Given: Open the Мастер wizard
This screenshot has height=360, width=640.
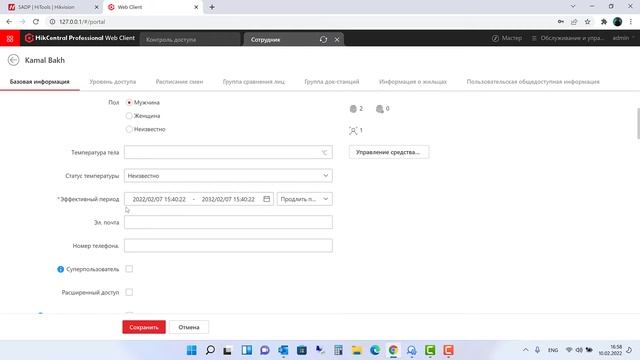Looking at the screenshot, I should [507, 38].
